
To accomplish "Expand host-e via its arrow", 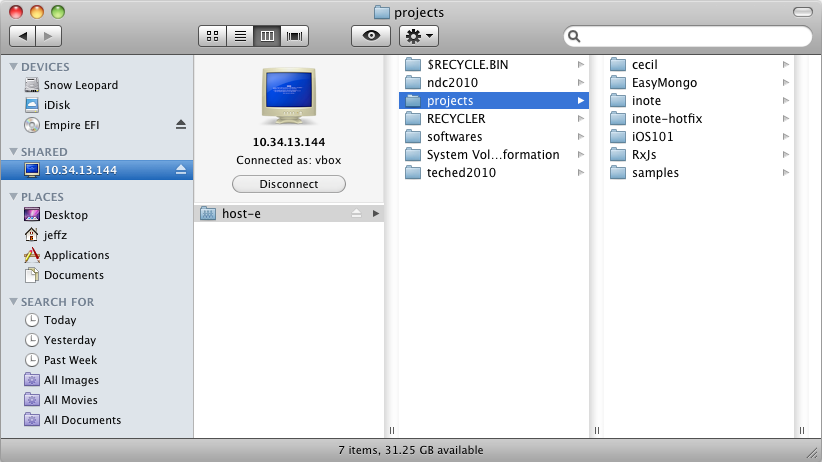I will coord(375,213).
